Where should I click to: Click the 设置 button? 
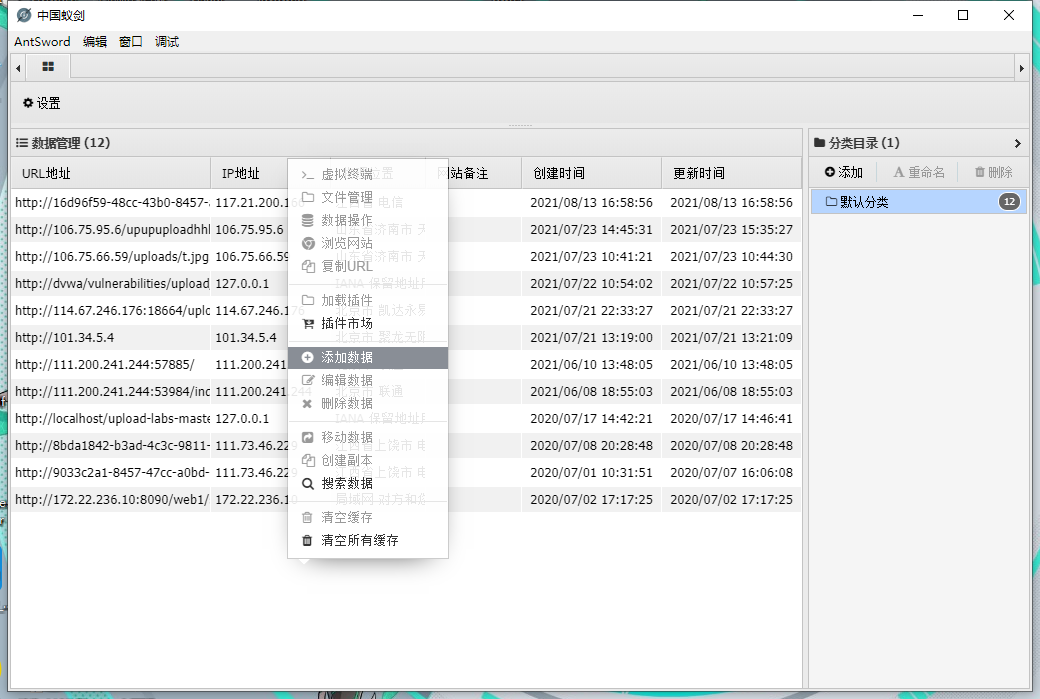[41, 103]
